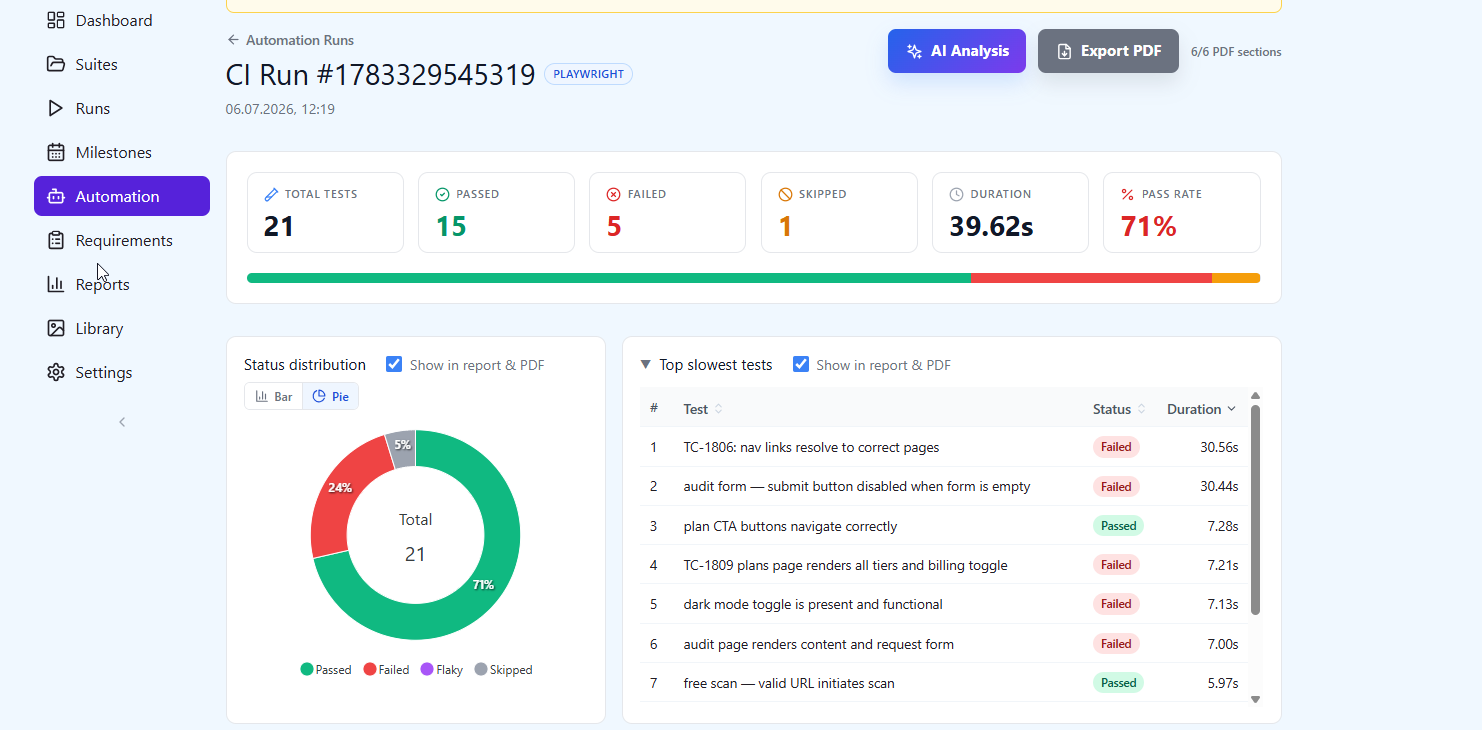This screenshot has width=1482, height=730.
Task: Click the 39.62s duration value
Action: coord(991,227)
